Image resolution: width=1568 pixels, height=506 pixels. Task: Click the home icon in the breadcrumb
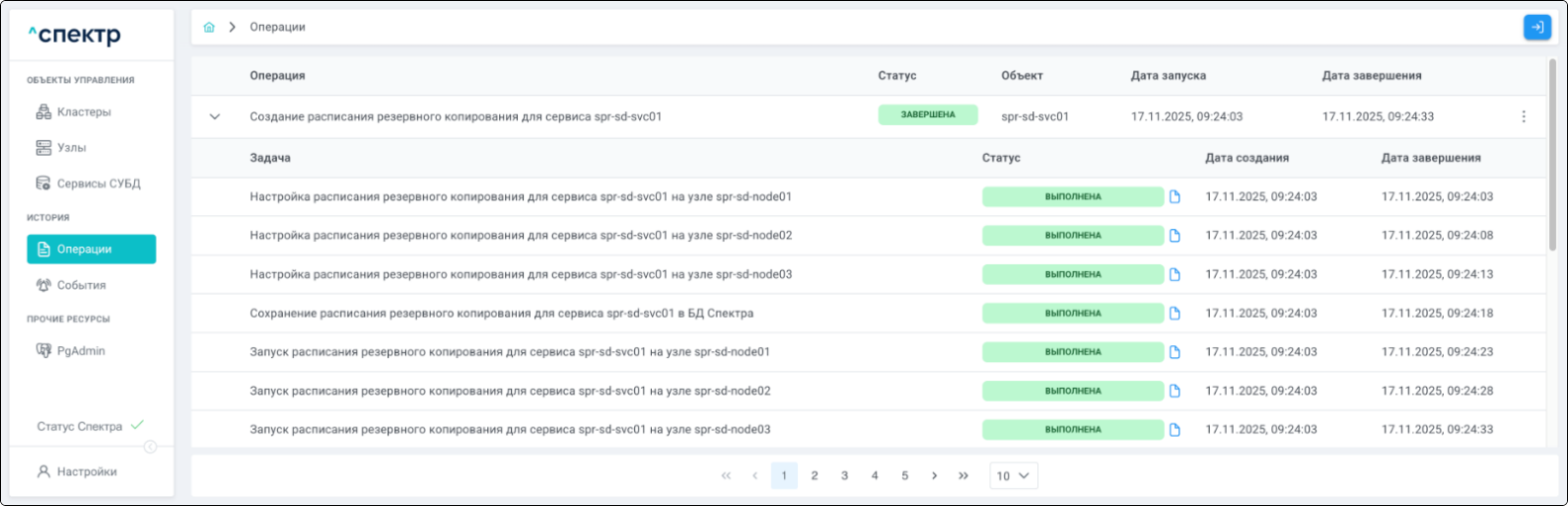208,28
